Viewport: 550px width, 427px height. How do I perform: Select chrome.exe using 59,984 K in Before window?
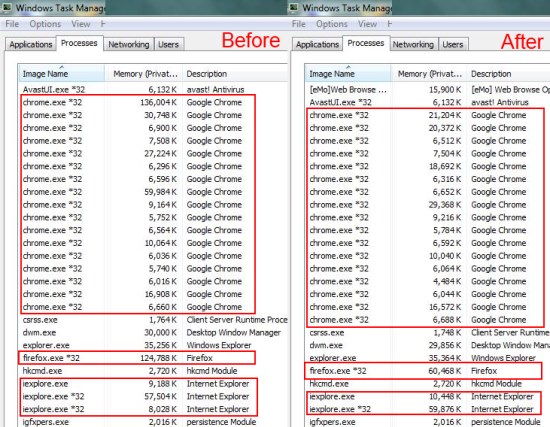coord(153,192)
